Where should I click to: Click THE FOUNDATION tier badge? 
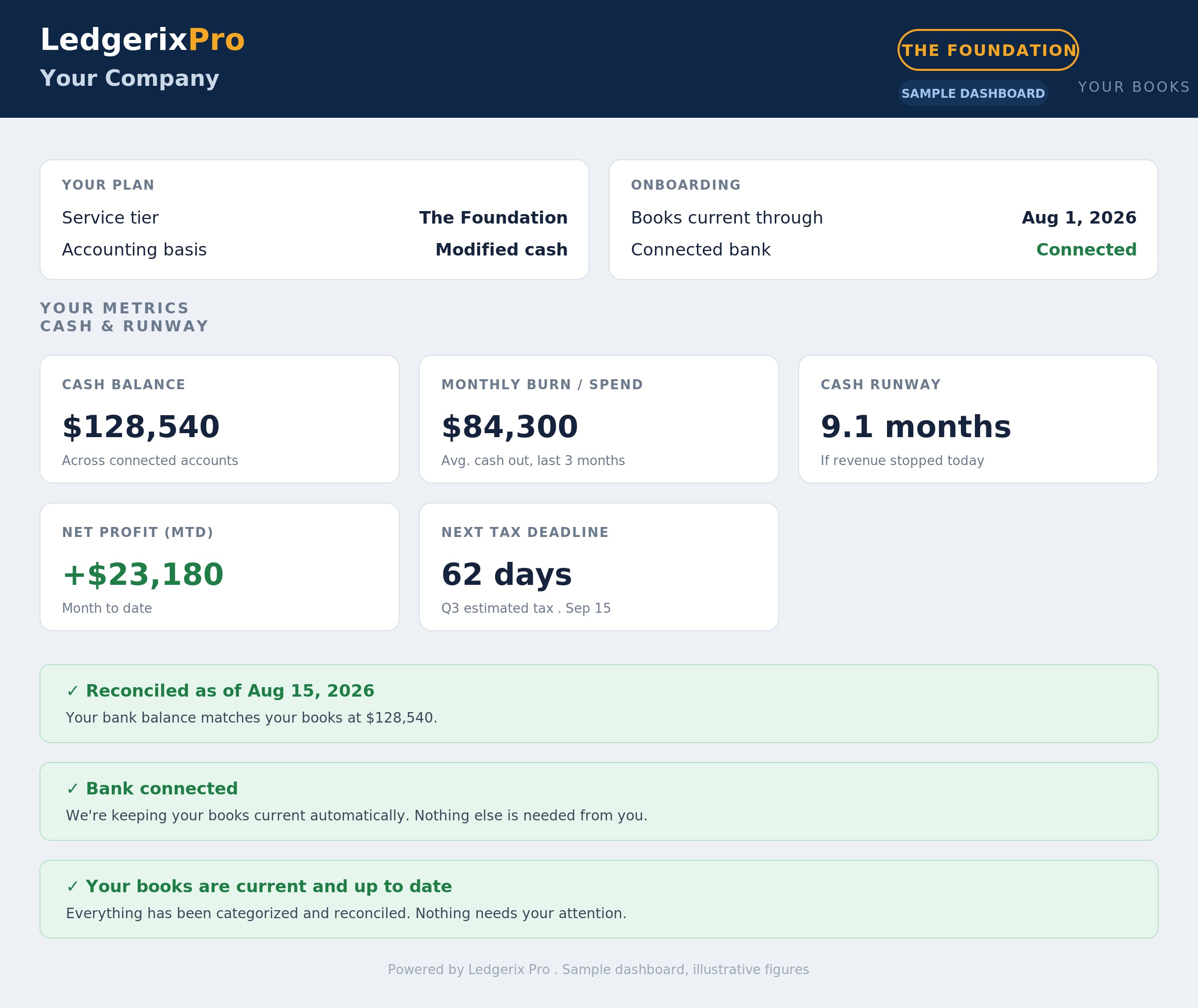tap(988, 50)
